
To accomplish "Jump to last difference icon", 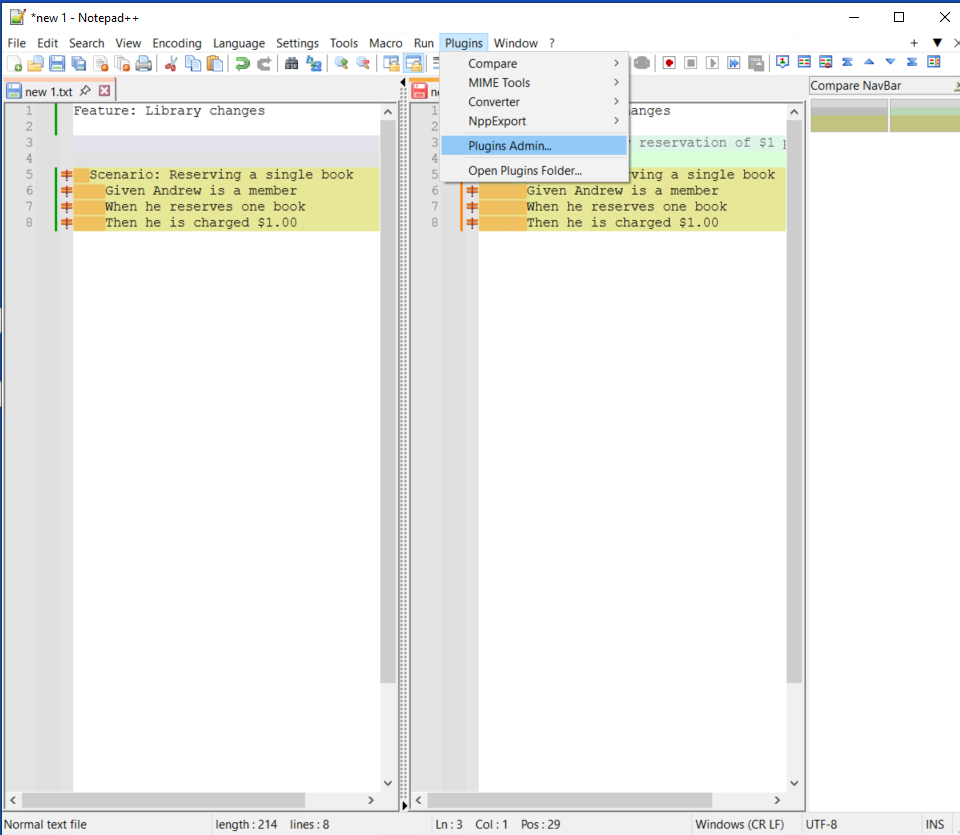I will pyautogui.click(x=912, y=62).
